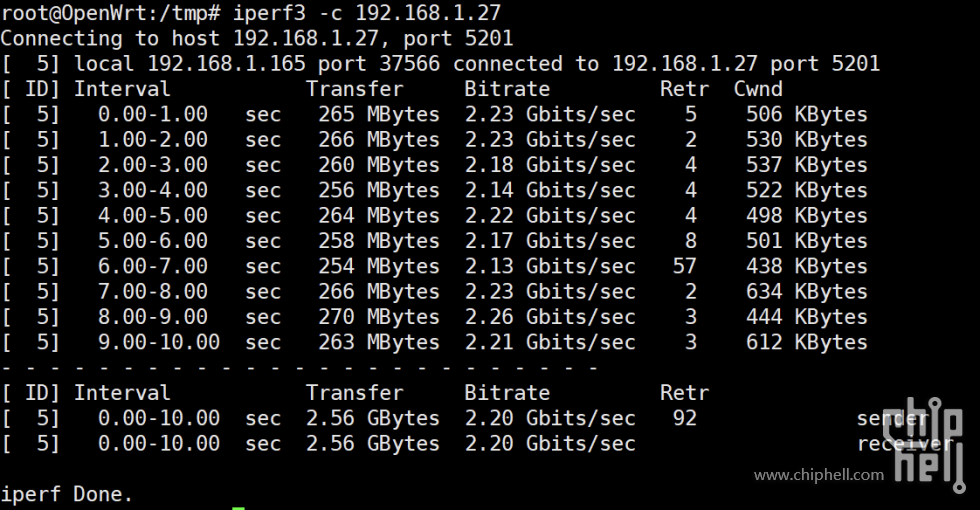Click the dashed separator line

pyautogui.click(x=300, y=367)
